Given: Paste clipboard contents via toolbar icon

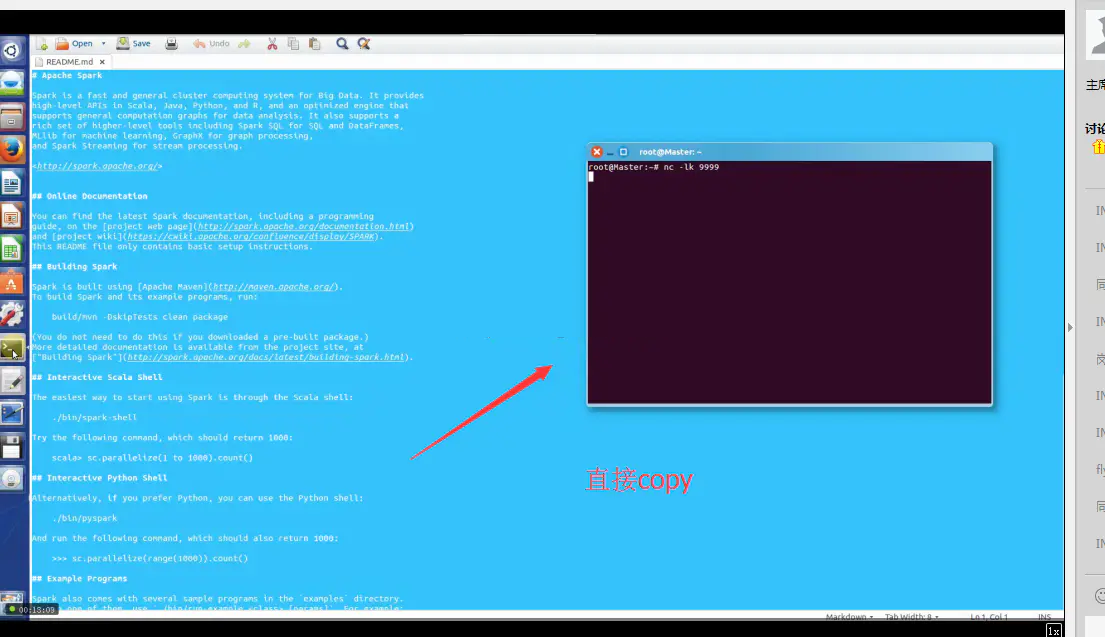Looking at the screenshot, I should [314, 44].
